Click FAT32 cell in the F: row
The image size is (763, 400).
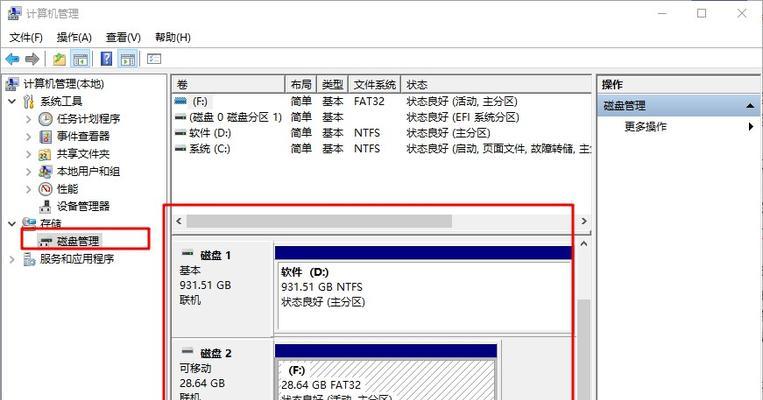[x=369, y=101]
